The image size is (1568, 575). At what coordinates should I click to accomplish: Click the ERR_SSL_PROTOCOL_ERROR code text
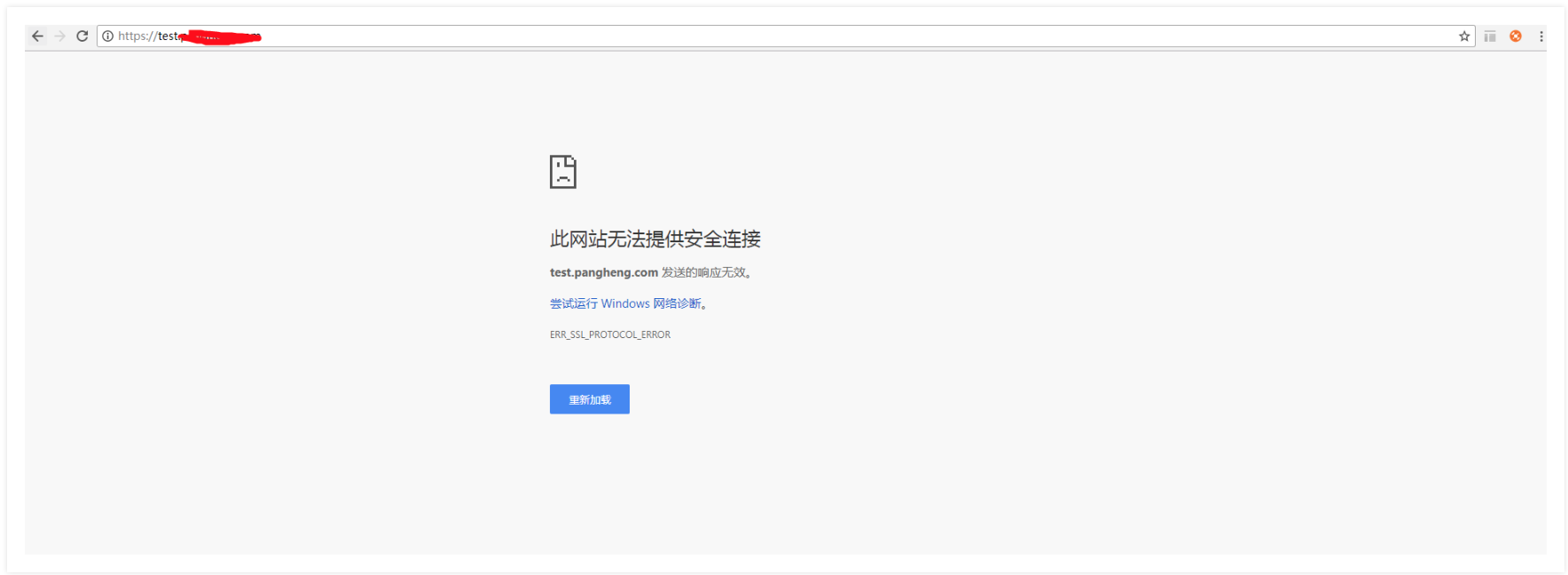(x=610, y=335)
